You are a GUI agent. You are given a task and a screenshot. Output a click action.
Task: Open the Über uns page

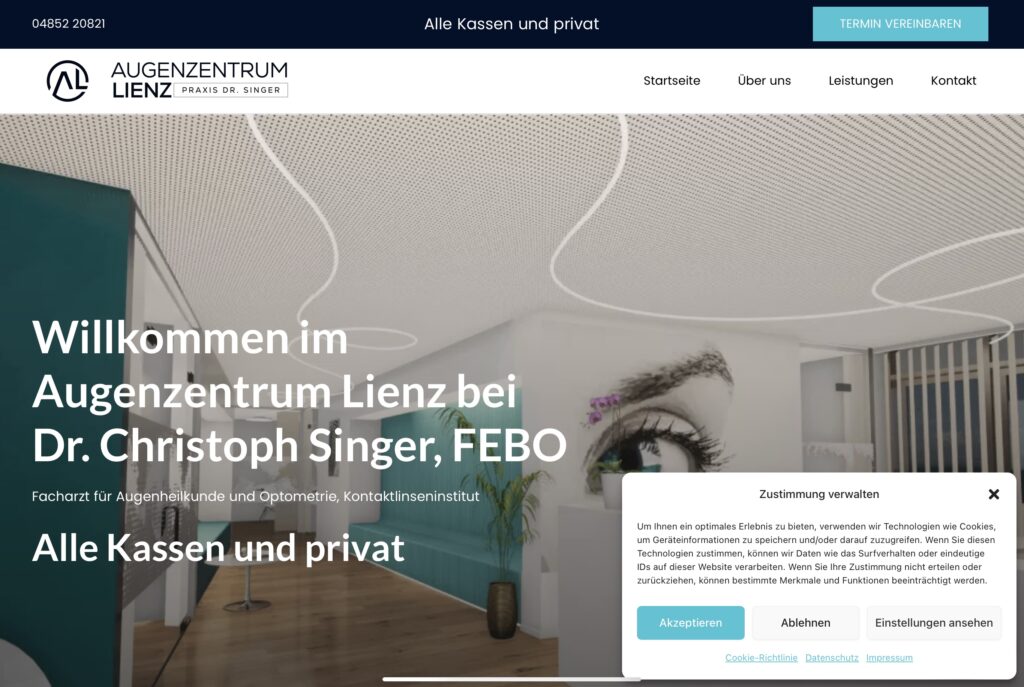click(x=764, y=81)
